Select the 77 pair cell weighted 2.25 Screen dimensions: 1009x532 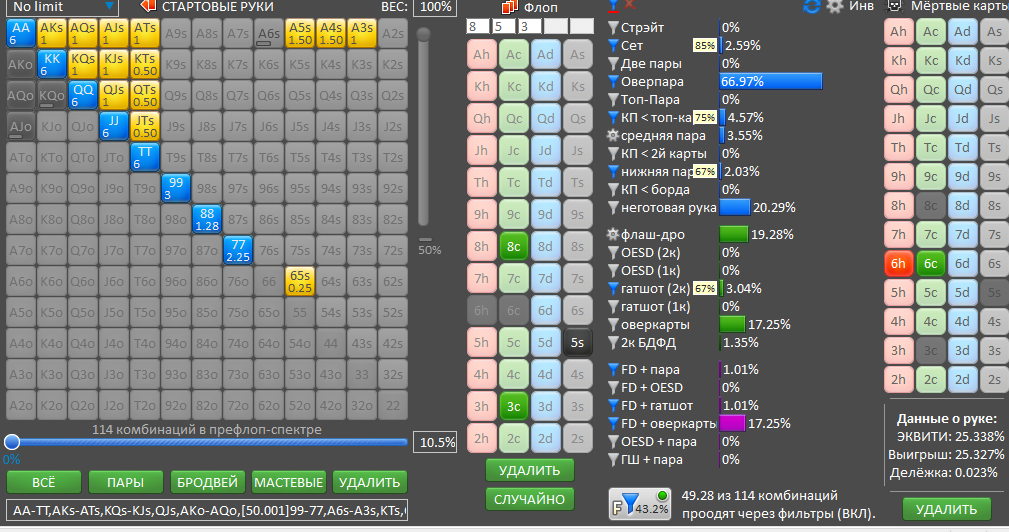point(238,250)
